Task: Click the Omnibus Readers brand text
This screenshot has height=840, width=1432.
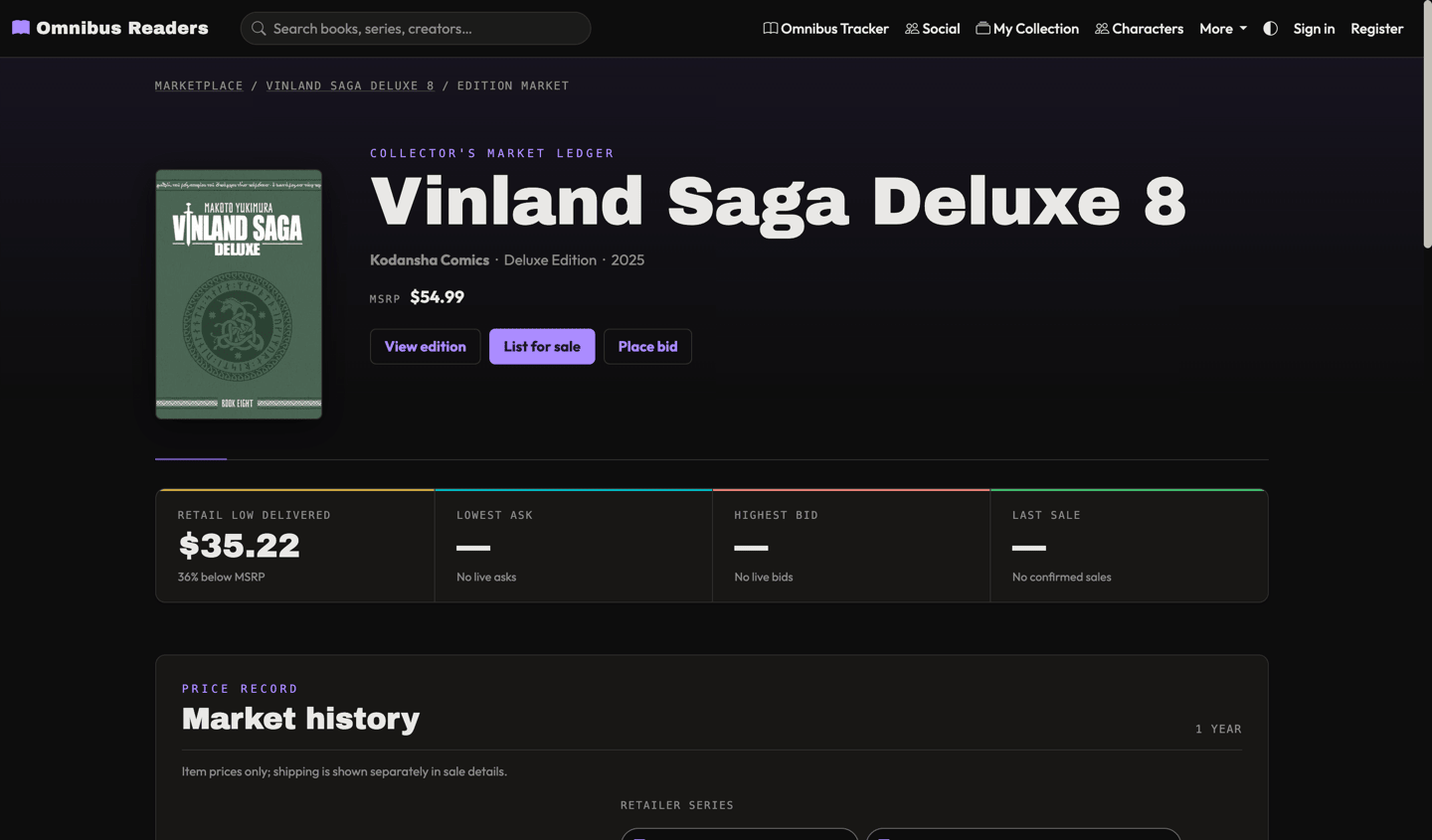Action: 122,28
